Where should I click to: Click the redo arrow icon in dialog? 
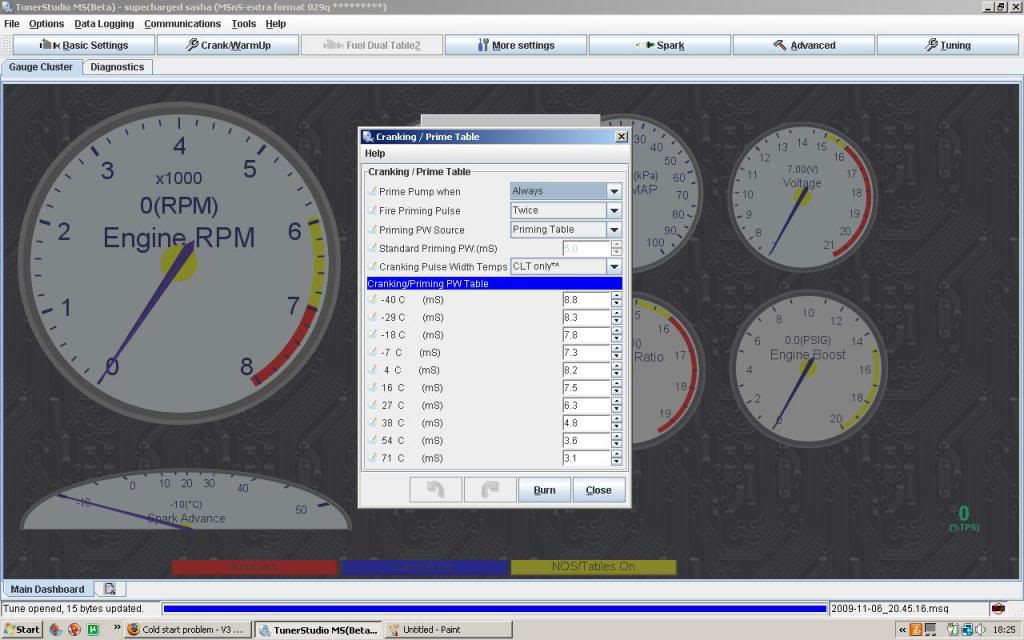click(x=489, y=490)
